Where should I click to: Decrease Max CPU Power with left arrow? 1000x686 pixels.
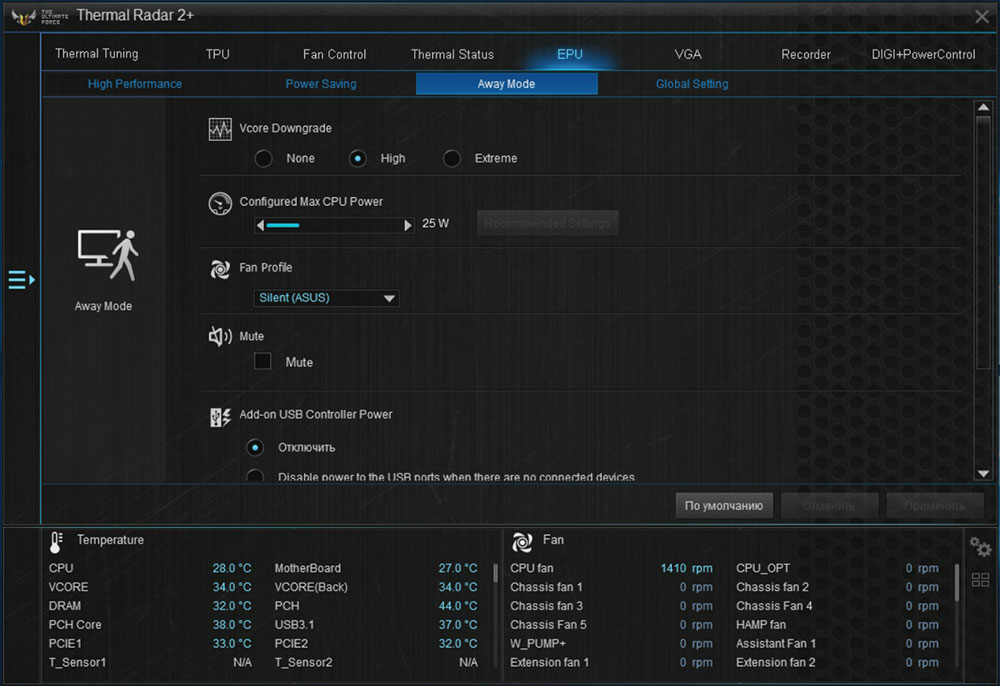click(x=260, y=225)
